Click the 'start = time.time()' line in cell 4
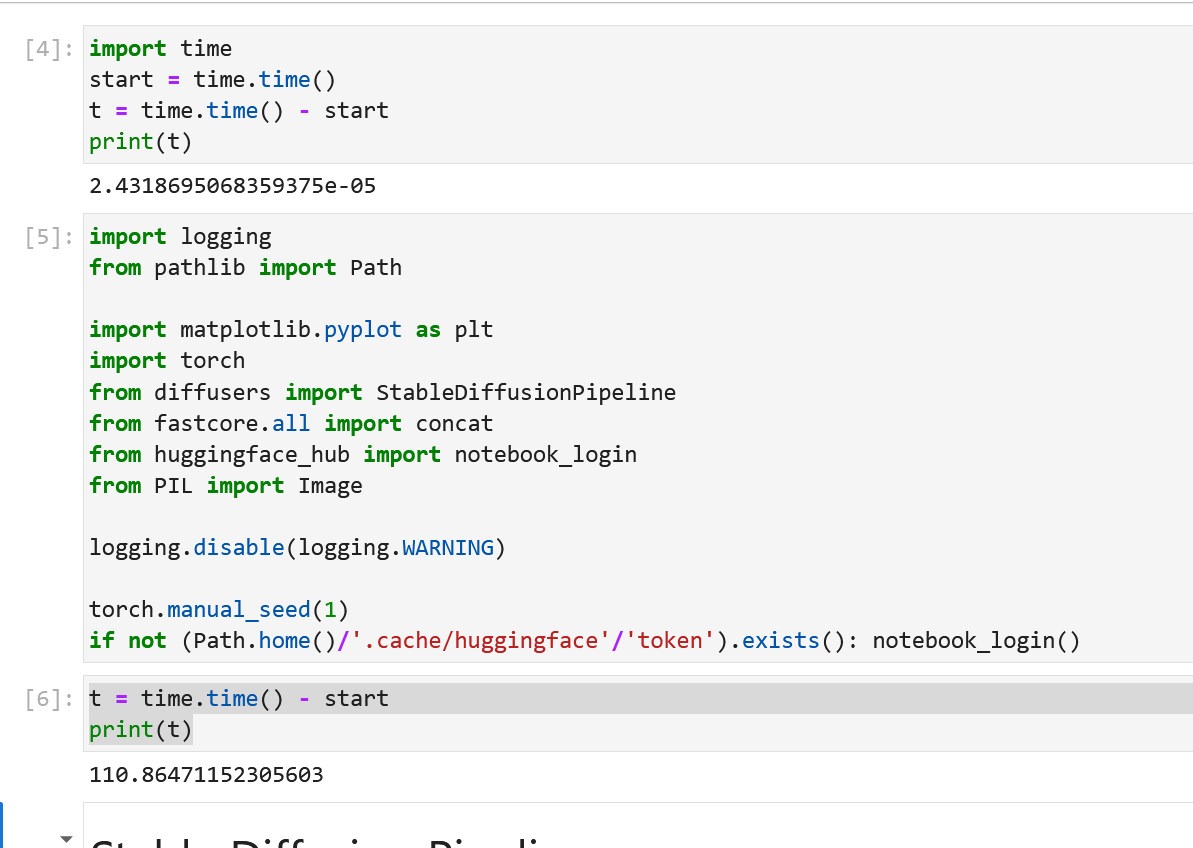Screen dimensions: 1193x848 (212, 80)
